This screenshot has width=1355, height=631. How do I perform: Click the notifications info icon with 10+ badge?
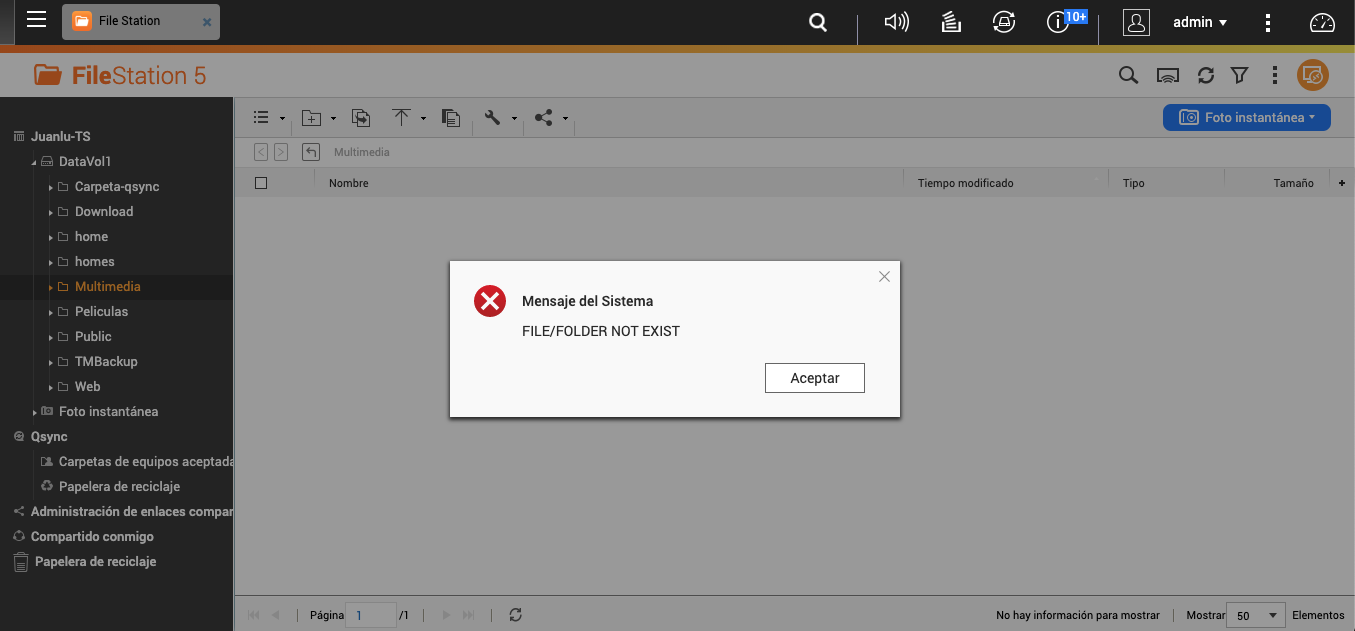(1058, 22)
